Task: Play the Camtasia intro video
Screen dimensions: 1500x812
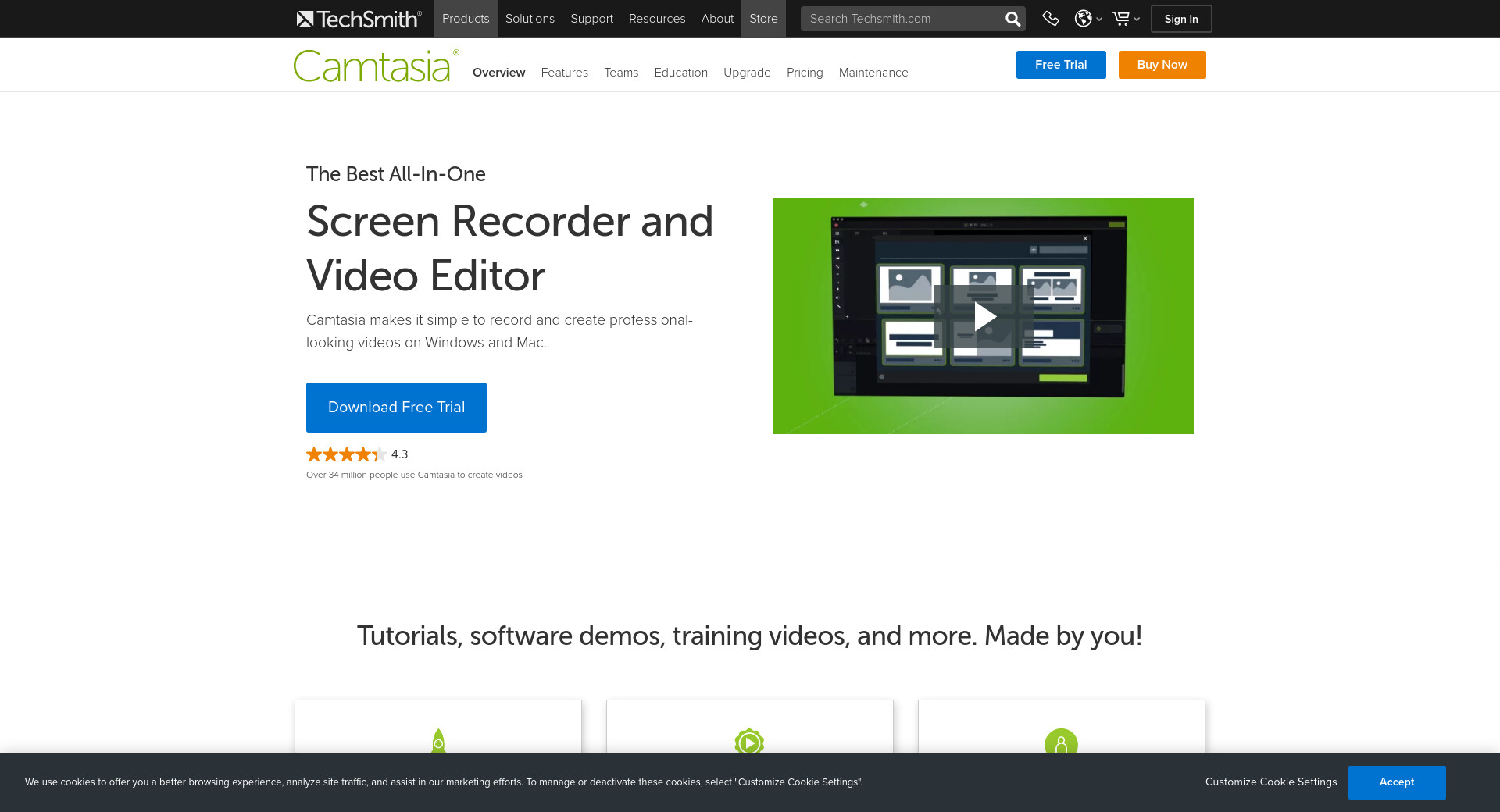Action: [x=984, y=316]
